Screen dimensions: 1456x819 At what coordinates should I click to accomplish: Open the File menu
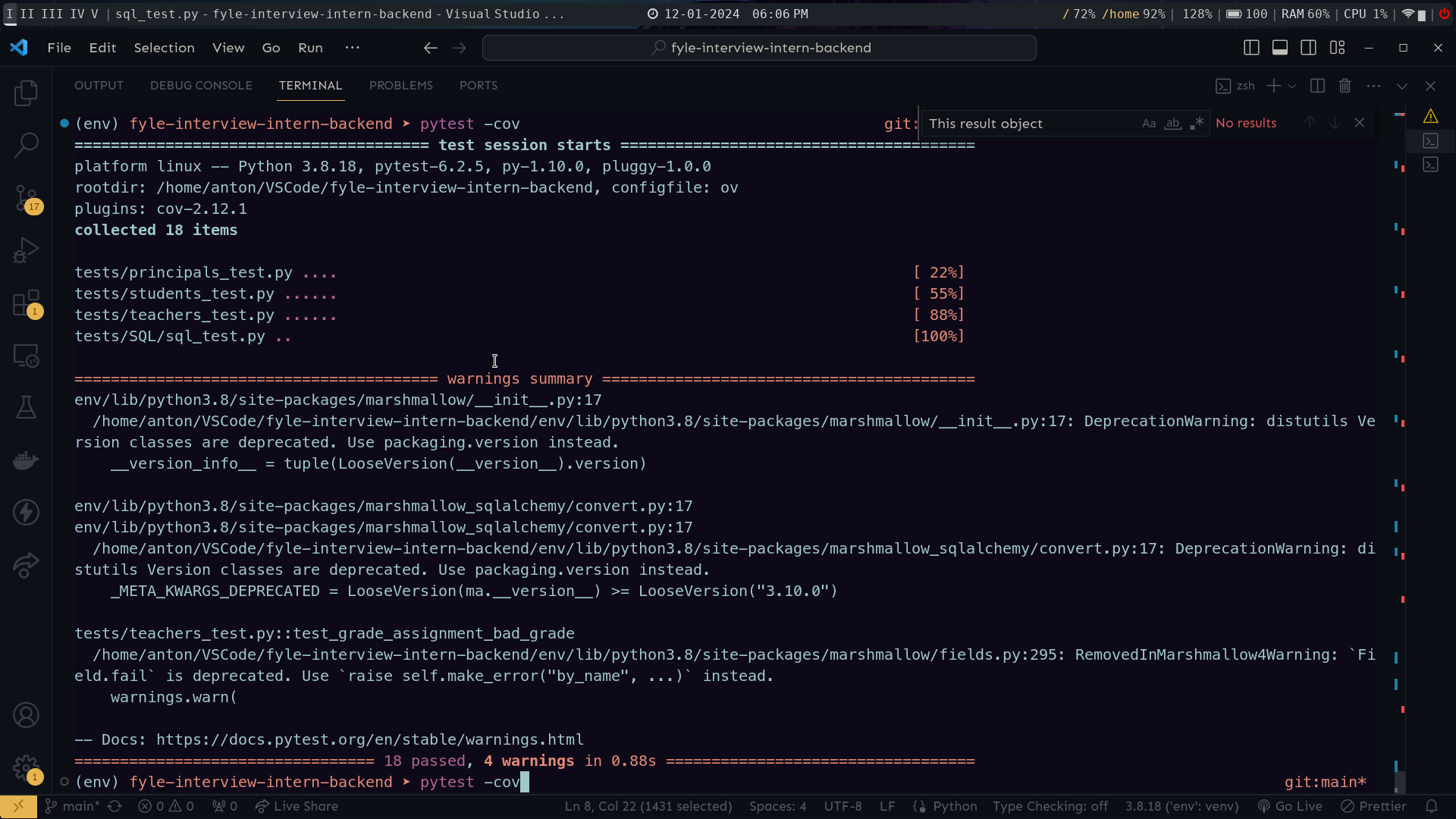point(59,48)
